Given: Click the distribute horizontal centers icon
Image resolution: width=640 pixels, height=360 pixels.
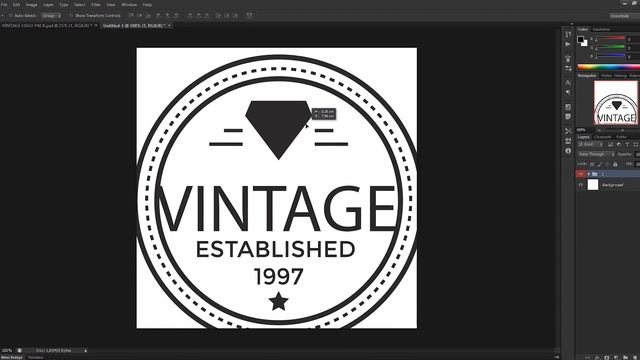Looking at the screenshot, I should coord(227,16).
